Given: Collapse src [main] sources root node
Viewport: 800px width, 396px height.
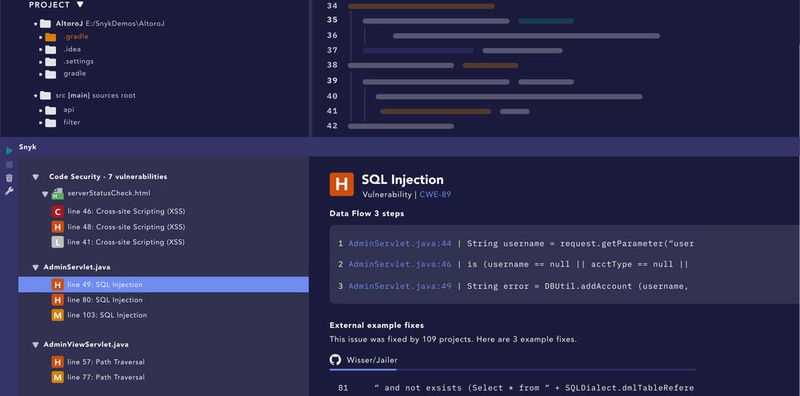Looking at the screenshot, I should click(36, 96).
